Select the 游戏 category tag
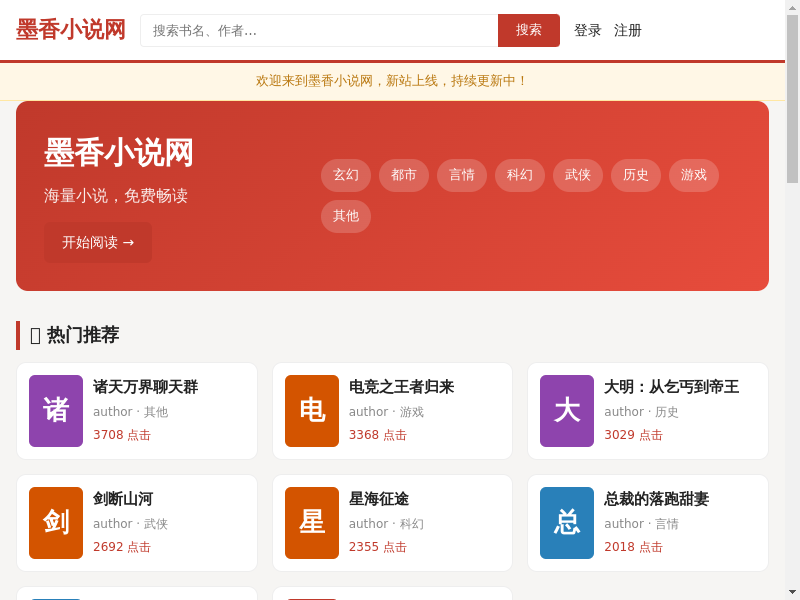Screen dimensions: 800x600 [x=693, y=175]
